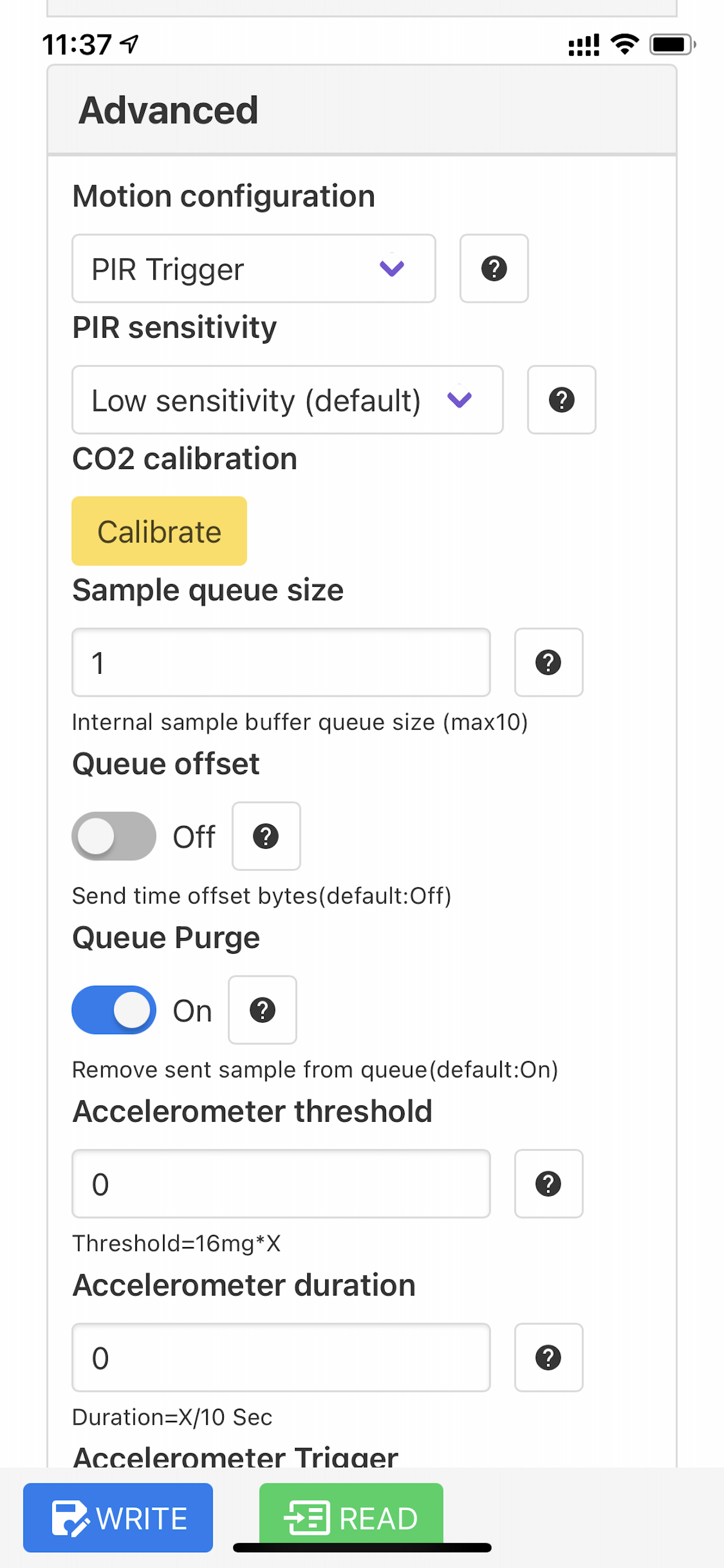This screenshot has height=1568, width=724.
Task: Focus the Accelerometer threshold input
Action: point(281,1184)
